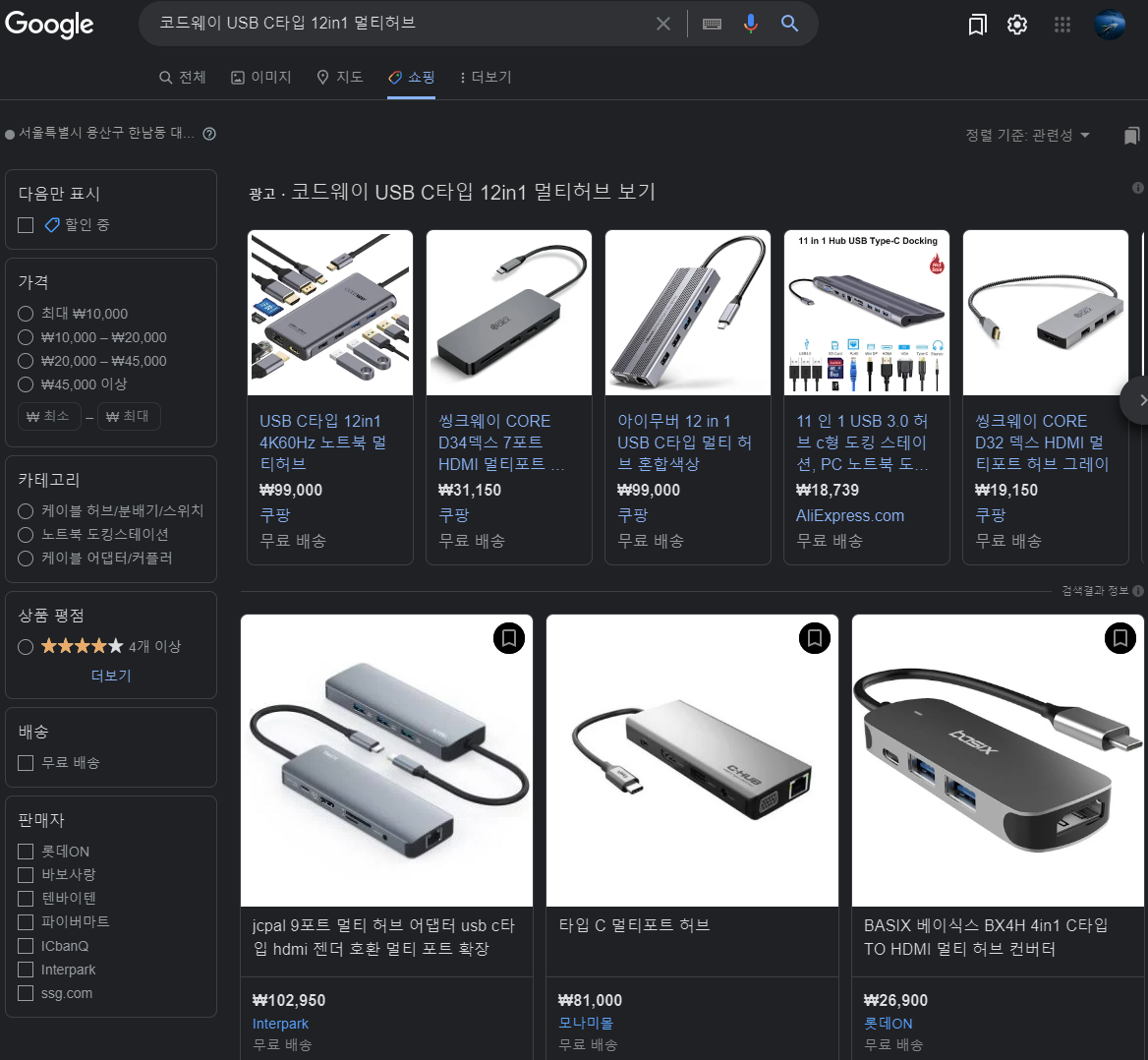The height and width of the screenshot is (1060, 1148).
Task: Advance the ad carousel with next arrow
Action: [1138, 400]
